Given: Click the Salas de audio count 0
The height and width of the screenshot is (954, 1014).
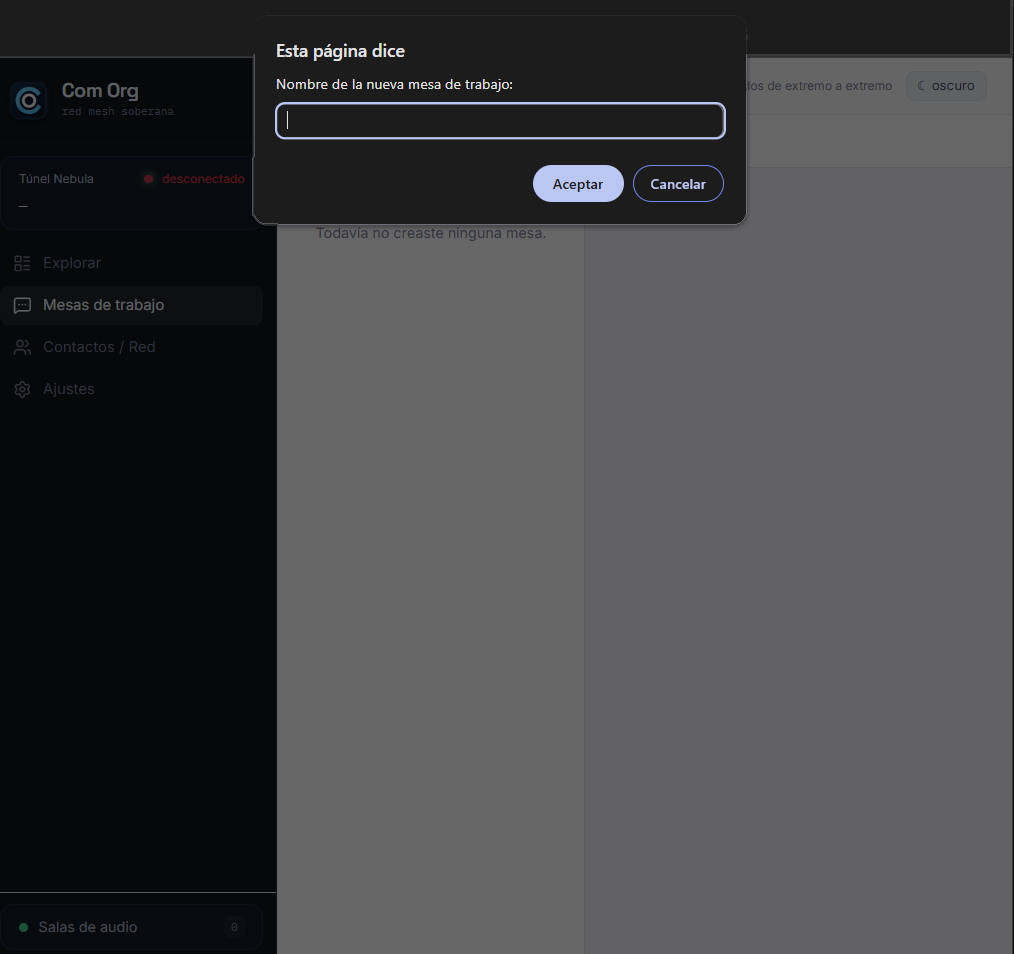Looking at the screenshot, I should tap(234, 927).
